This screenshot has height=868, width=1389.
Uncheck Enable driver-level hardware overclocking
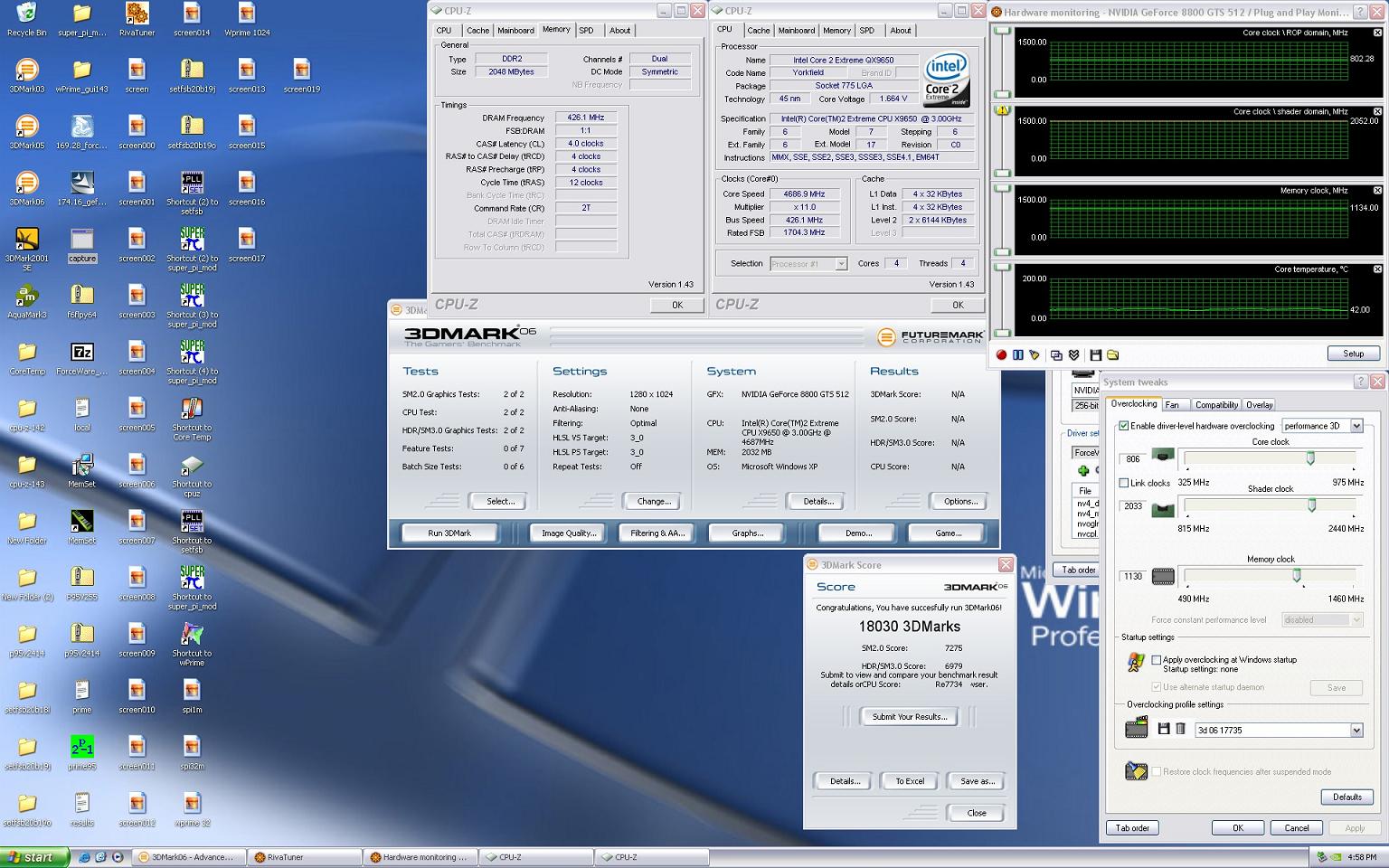tap(1124, 426)
